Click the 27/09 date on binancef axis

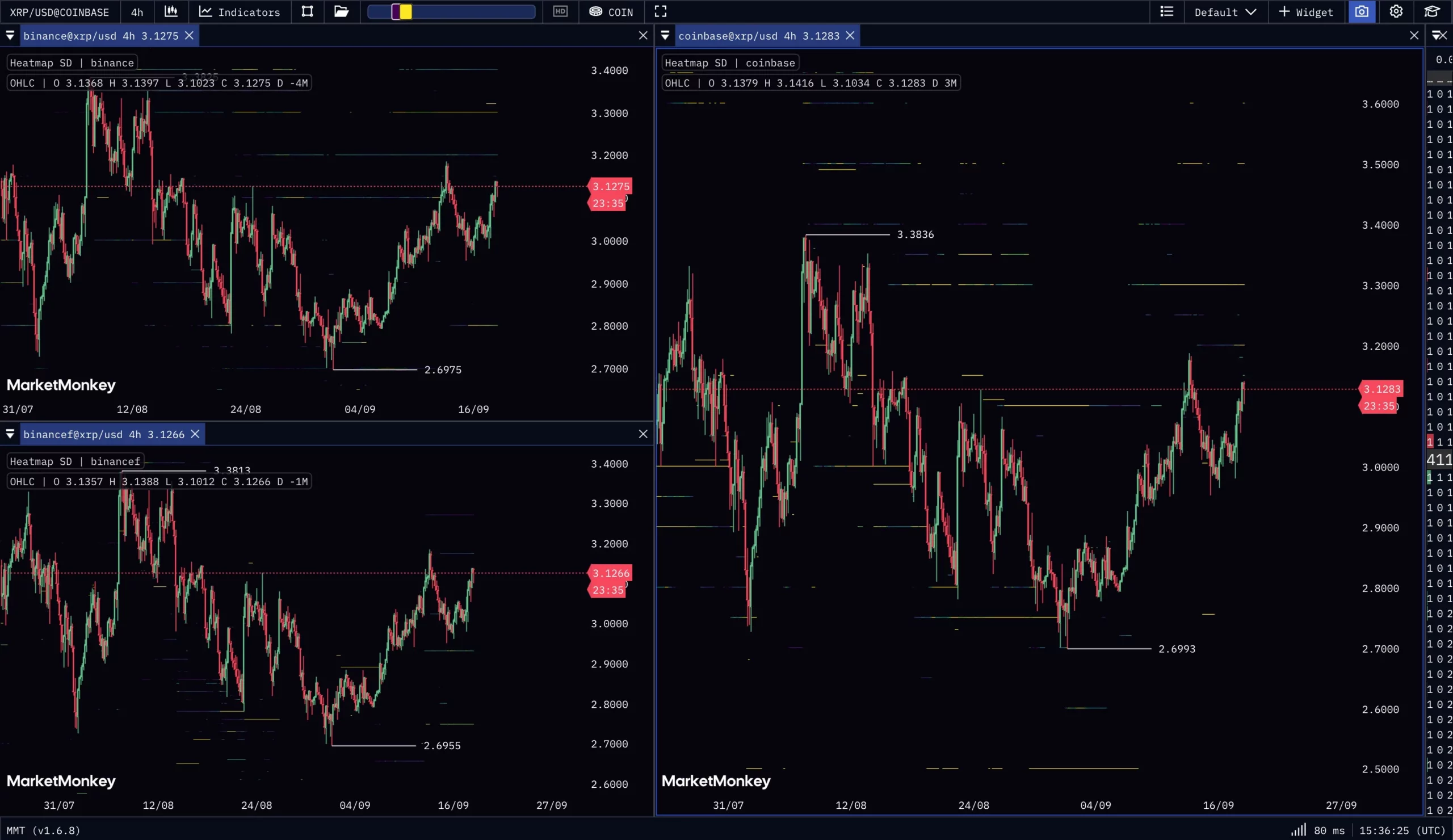pyautogui.click(x=552, y=805)
